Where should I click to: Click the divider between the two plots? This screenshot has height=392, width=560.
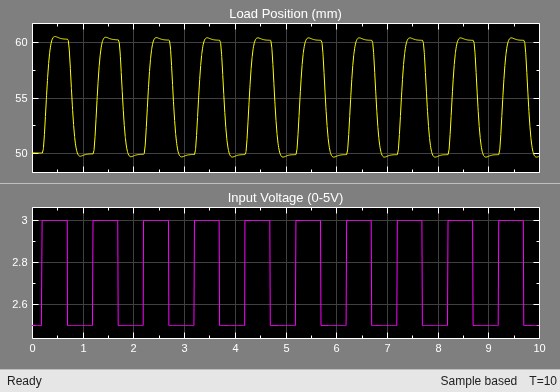coord(280,184)
